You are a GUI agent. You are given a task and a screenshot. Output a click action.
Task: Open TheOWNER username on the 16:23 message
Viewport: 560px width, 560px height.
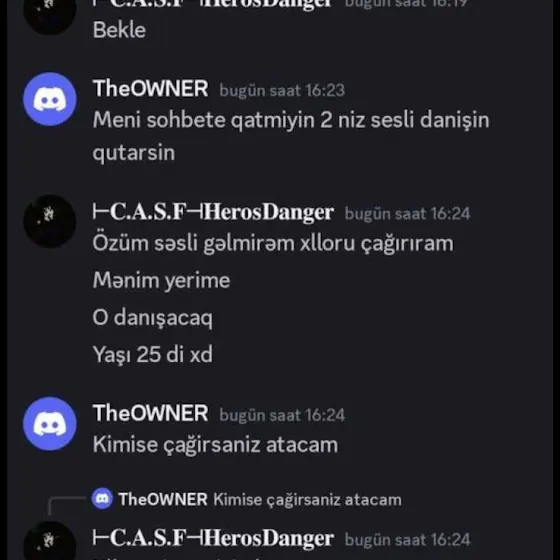click(x=150, y=89)
